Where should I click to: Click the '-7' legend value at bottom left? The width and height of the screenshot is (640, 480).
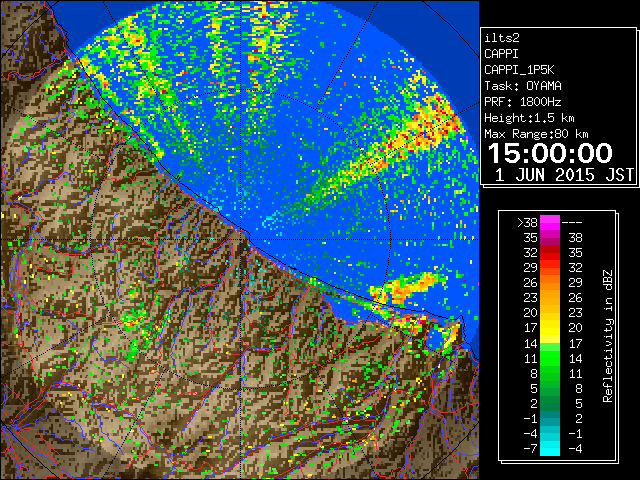[530, 449]
